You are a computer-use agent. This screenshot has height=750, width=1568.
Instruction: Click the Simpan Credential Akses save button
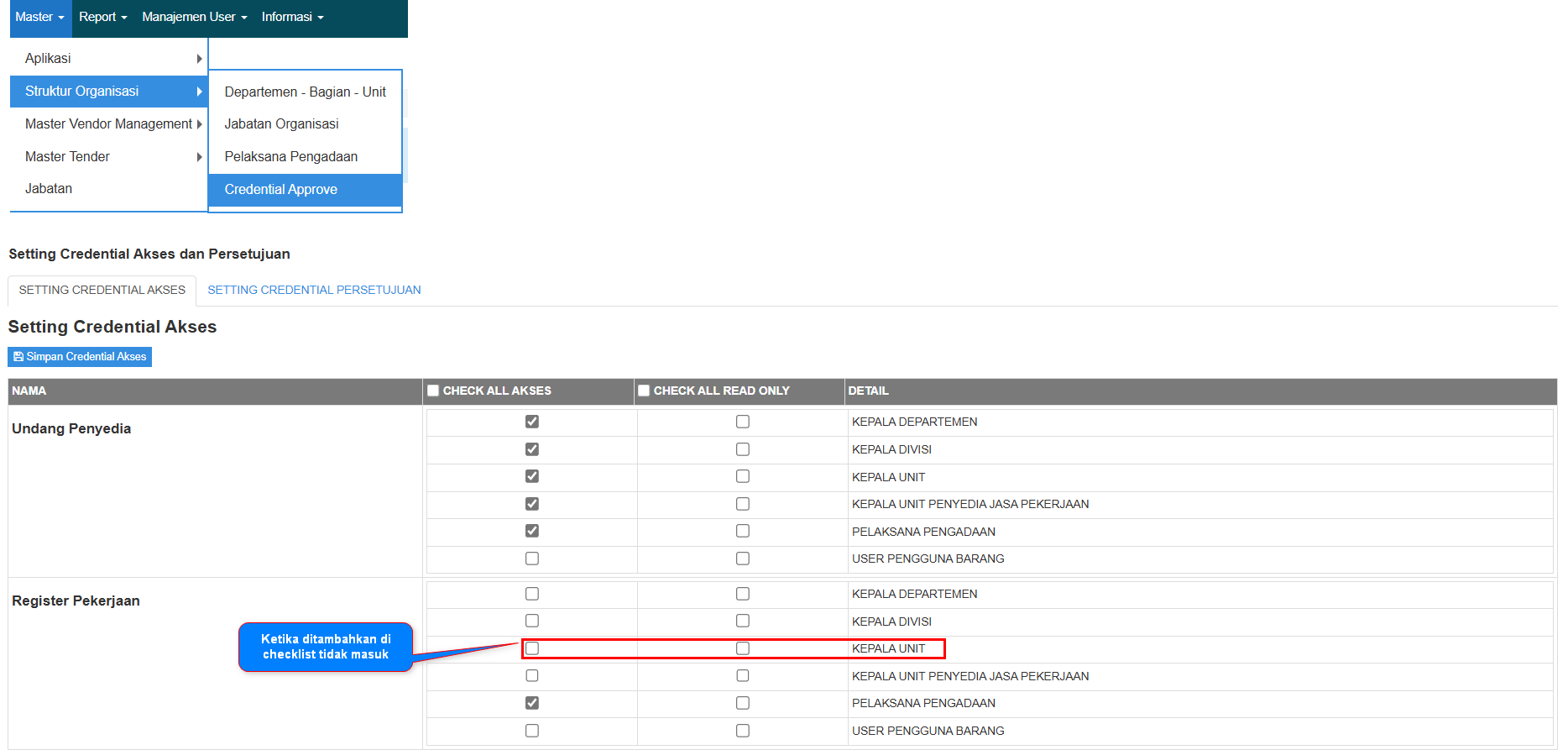80,357
